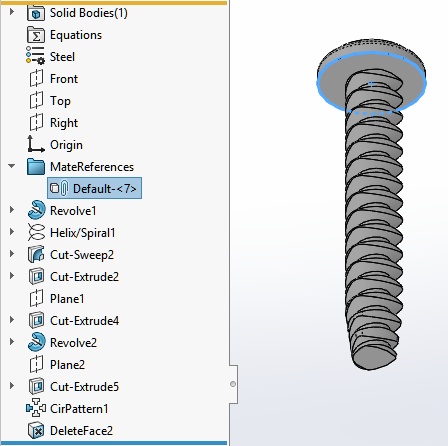Expand the Revolve2 feature
448x446 pixels.
pos(12,342)
